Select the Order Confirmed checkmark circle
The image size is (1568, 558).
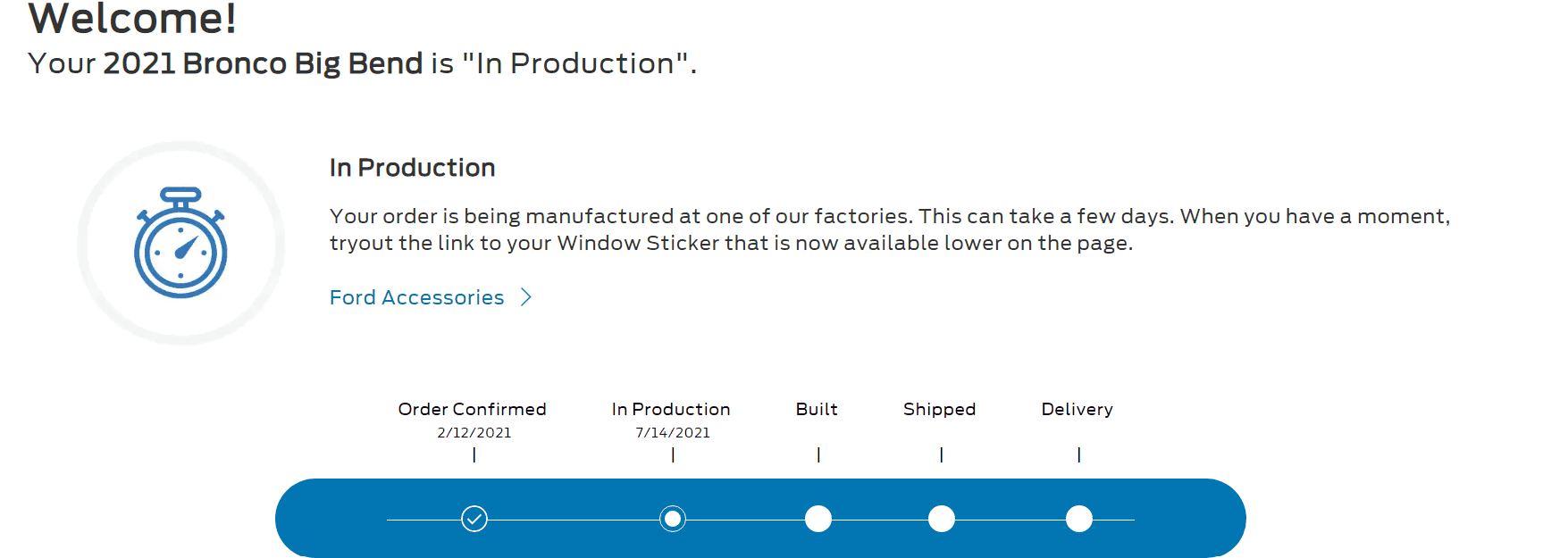pyautogui.click(x=474, y=519)
